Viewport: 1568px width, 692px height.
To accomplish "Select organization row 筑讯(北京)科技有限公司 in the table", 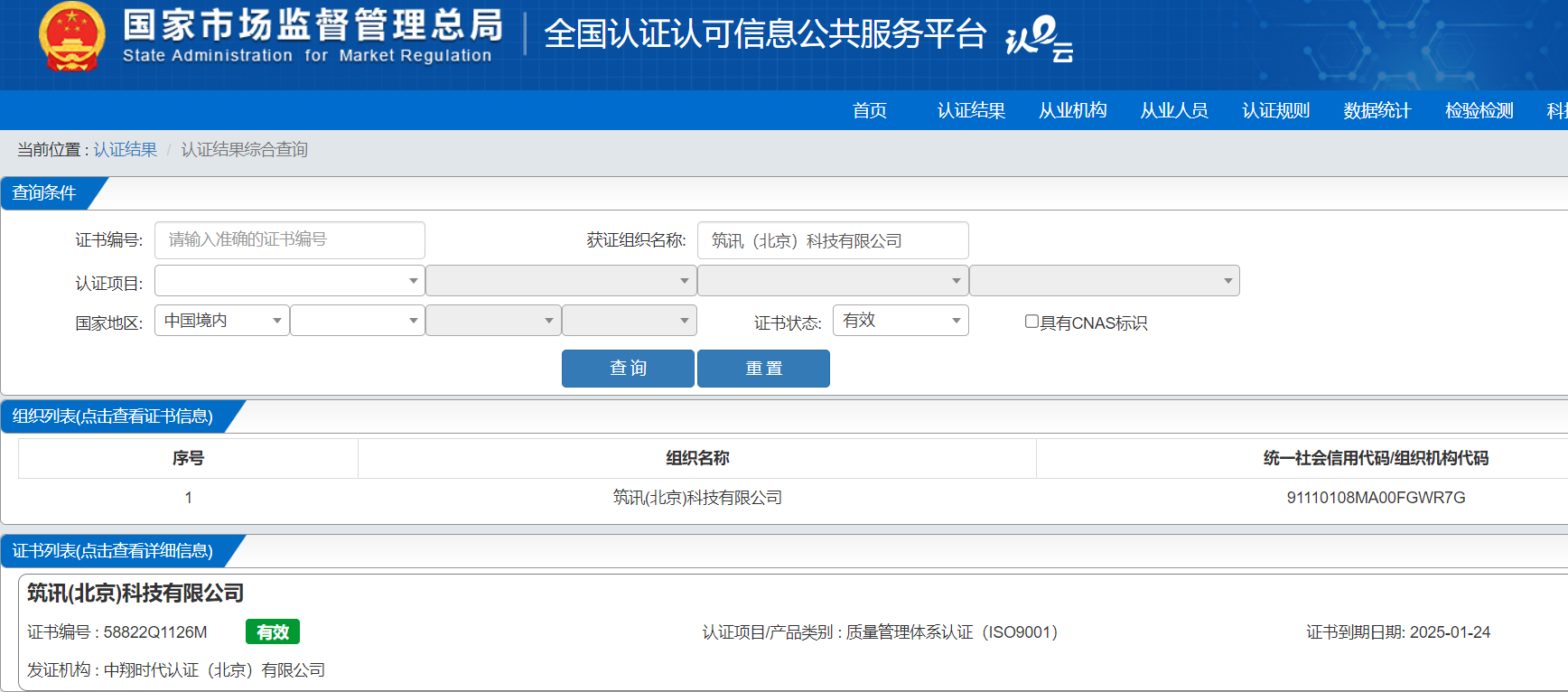I will point(697,498).
